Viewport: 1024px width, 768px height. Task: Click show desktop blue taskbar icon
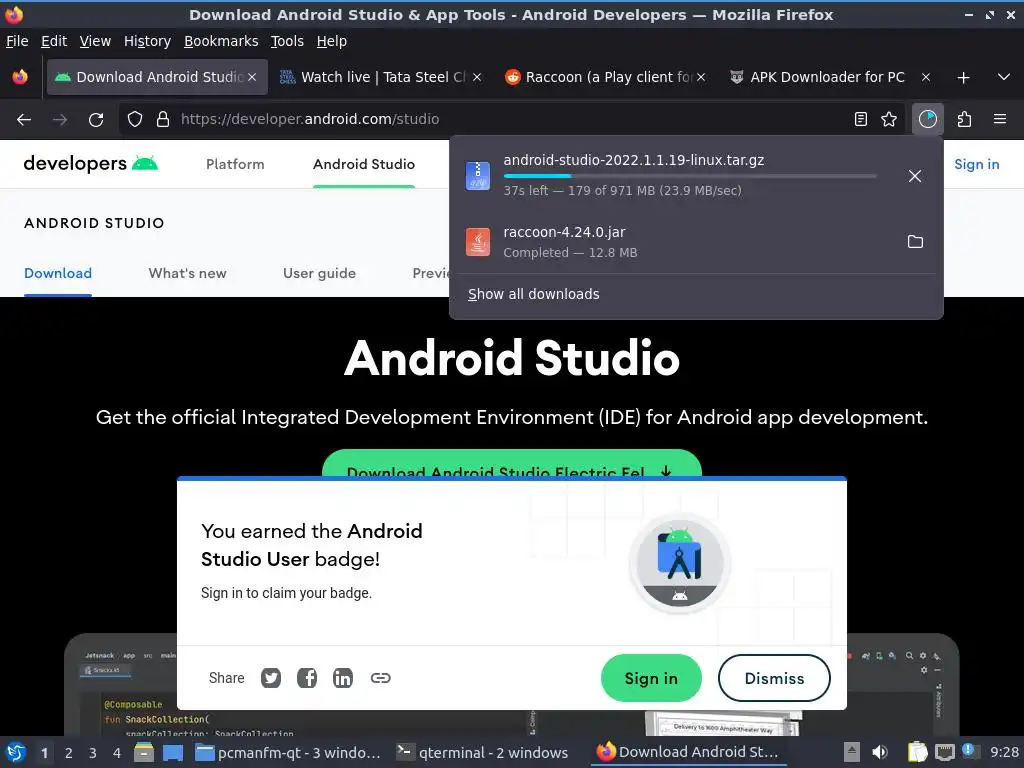172,752
